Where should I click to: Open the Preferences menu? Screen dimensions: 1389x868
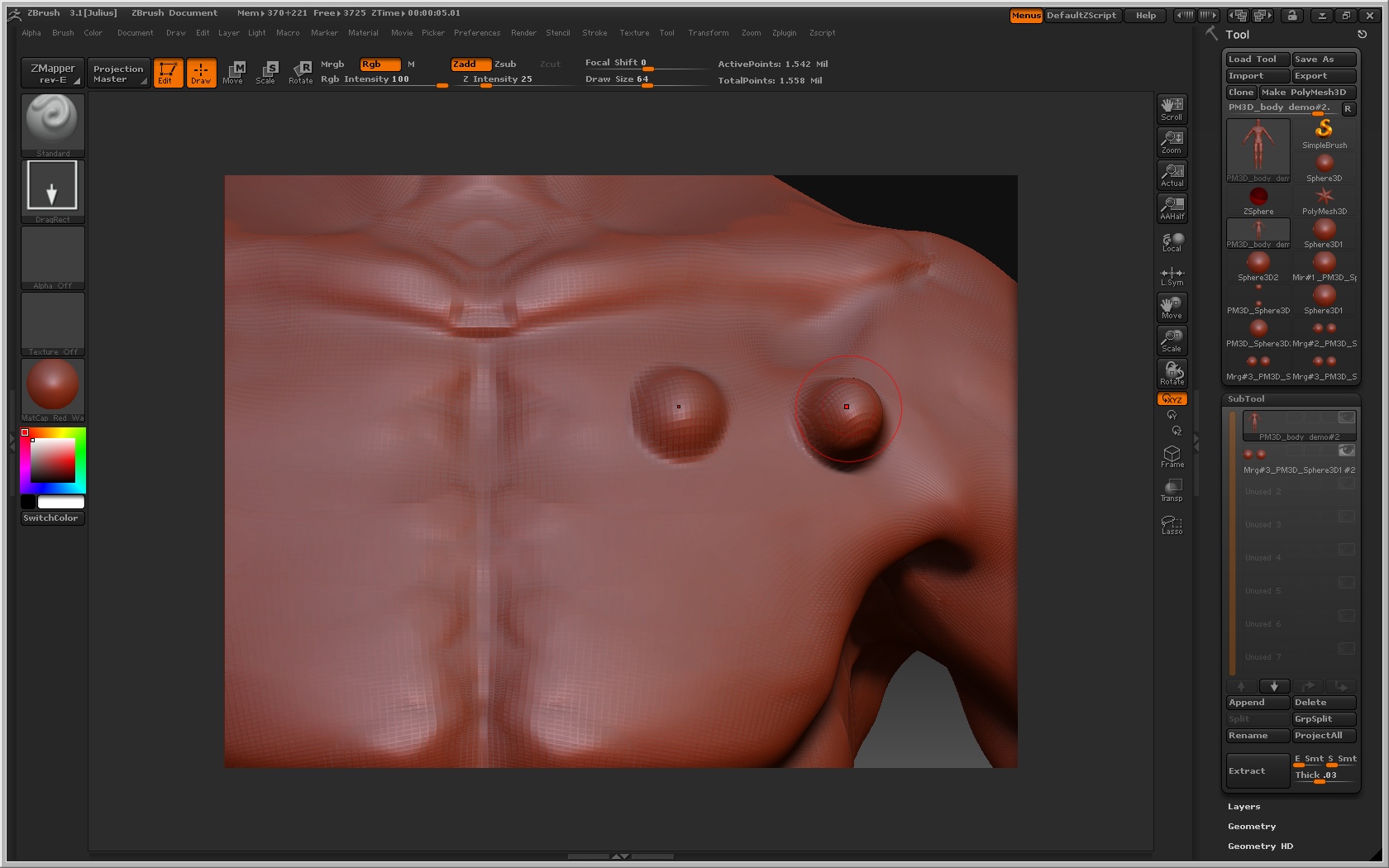(x=476, y=33)
